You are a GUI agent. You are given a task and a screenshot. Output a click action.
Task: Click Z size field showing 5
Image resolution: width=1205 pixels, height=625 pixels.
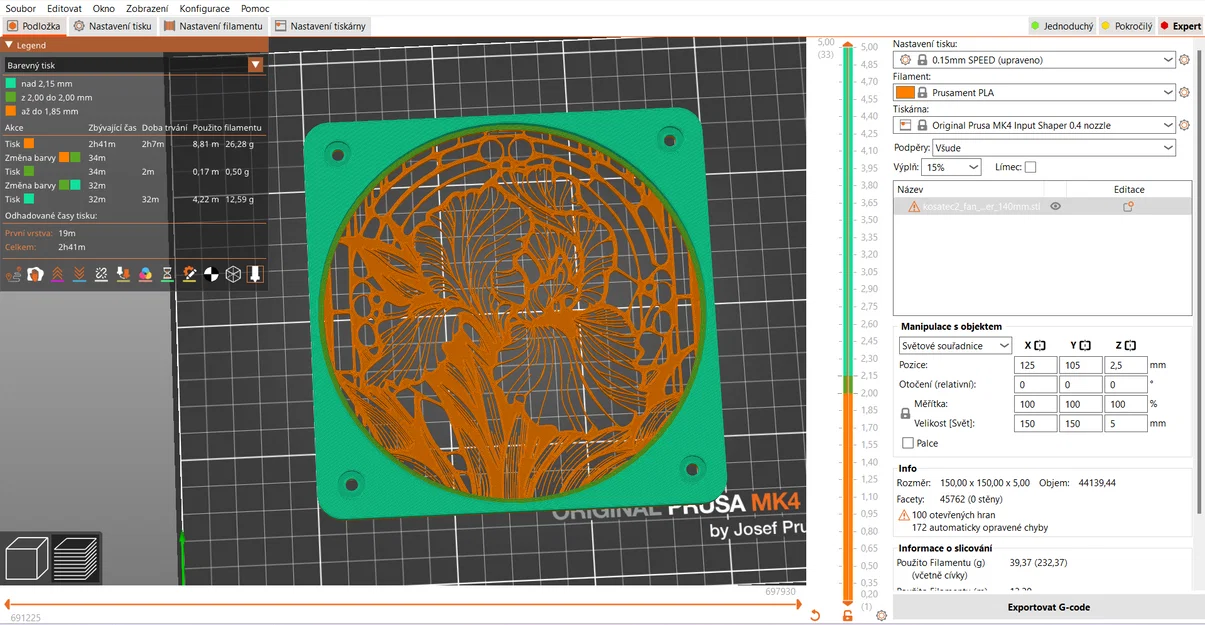point(1125,423)
